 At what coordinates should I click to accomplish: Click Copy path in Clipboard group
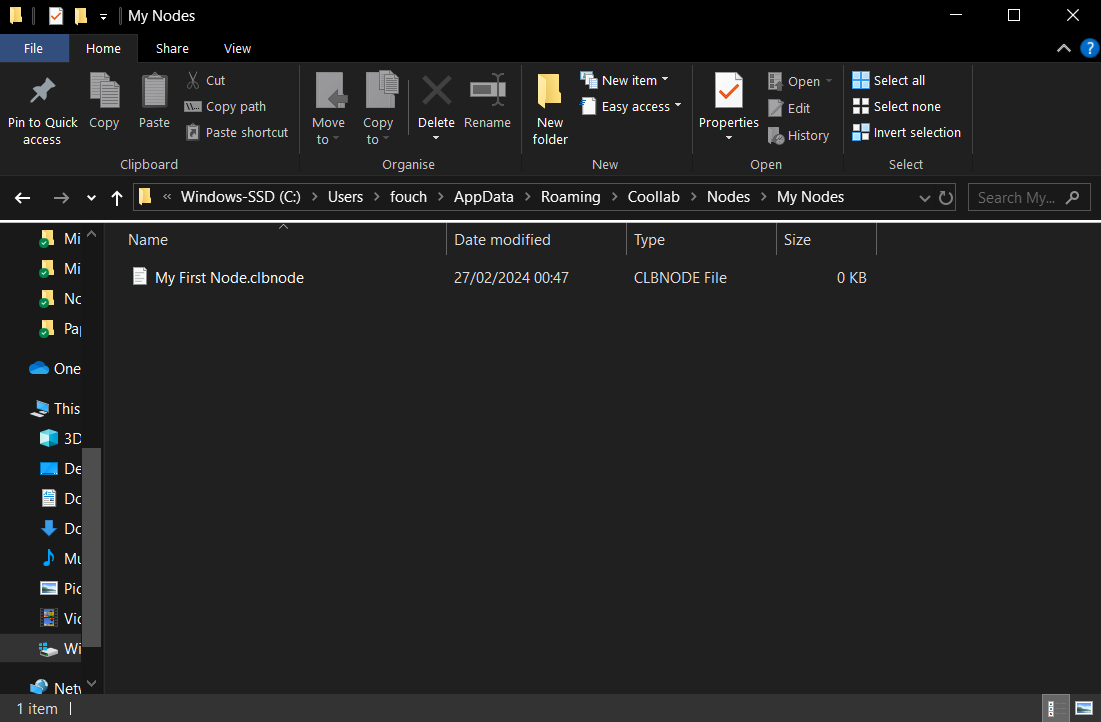pos(225,107)
